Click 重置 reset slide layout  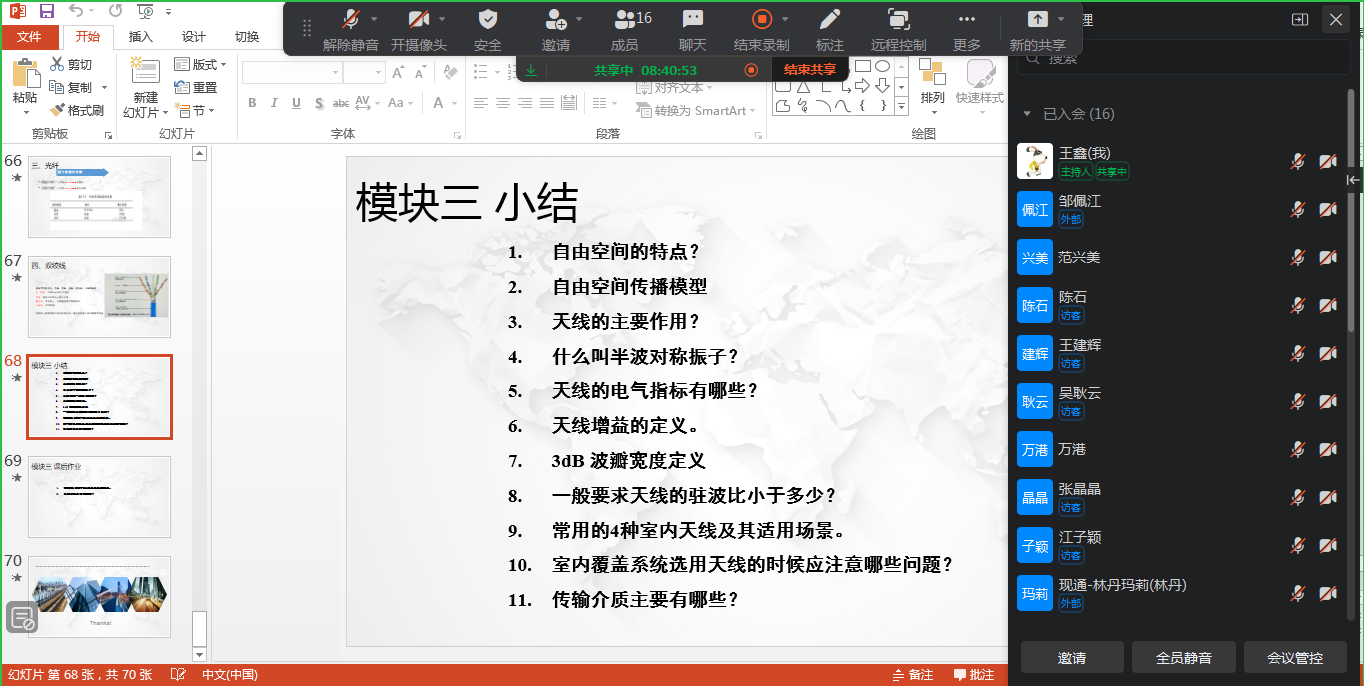(x=196, y=87)
